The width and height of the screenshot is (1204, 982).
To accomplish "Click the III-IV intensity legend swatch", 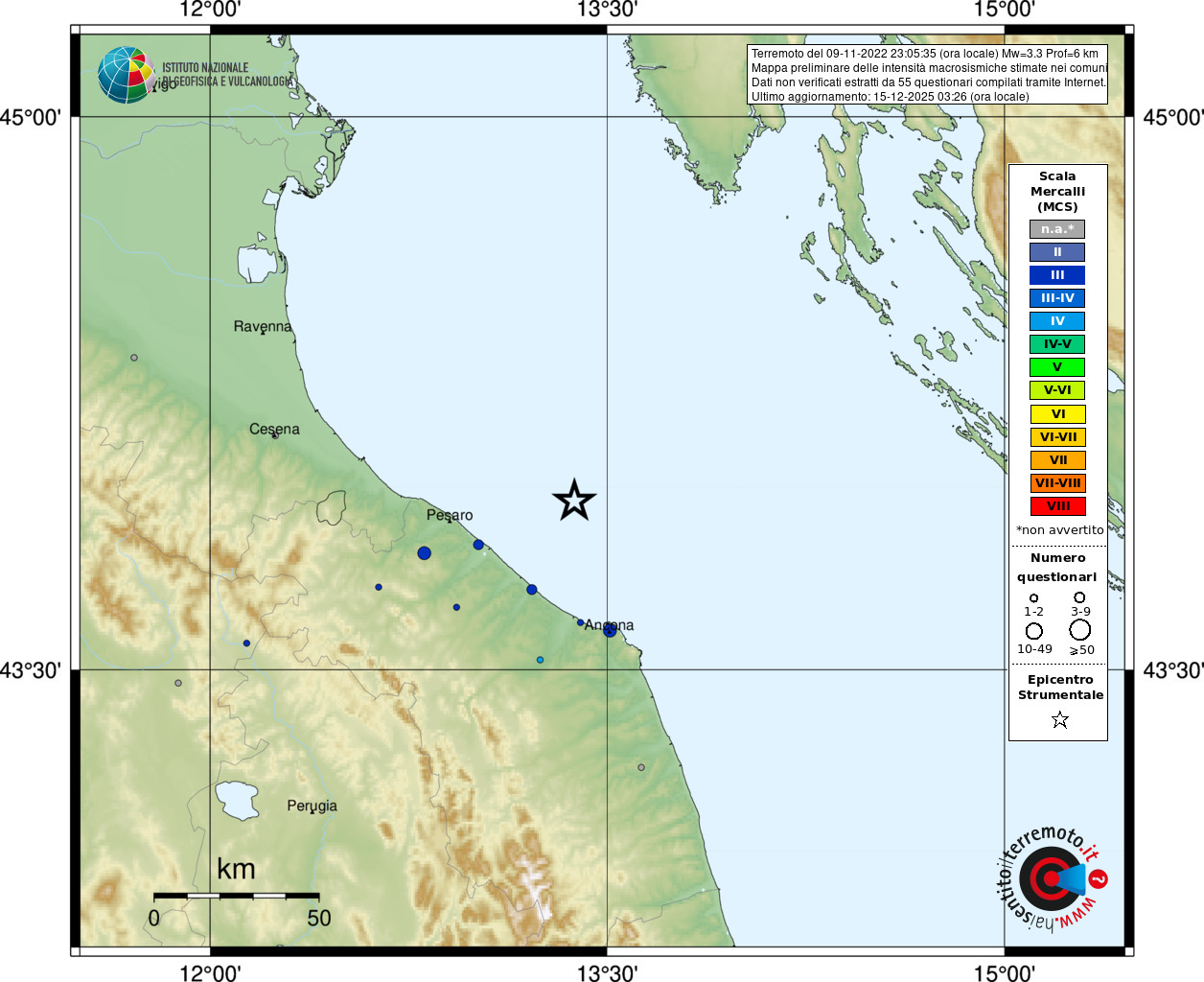I will (1057, 298).
